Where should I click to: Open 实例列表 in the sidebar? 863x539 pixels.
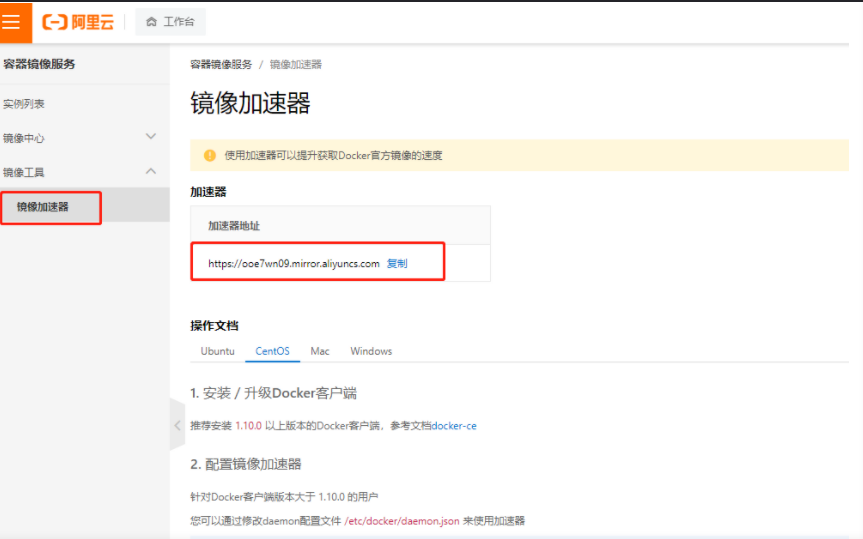tap(24, 104)
